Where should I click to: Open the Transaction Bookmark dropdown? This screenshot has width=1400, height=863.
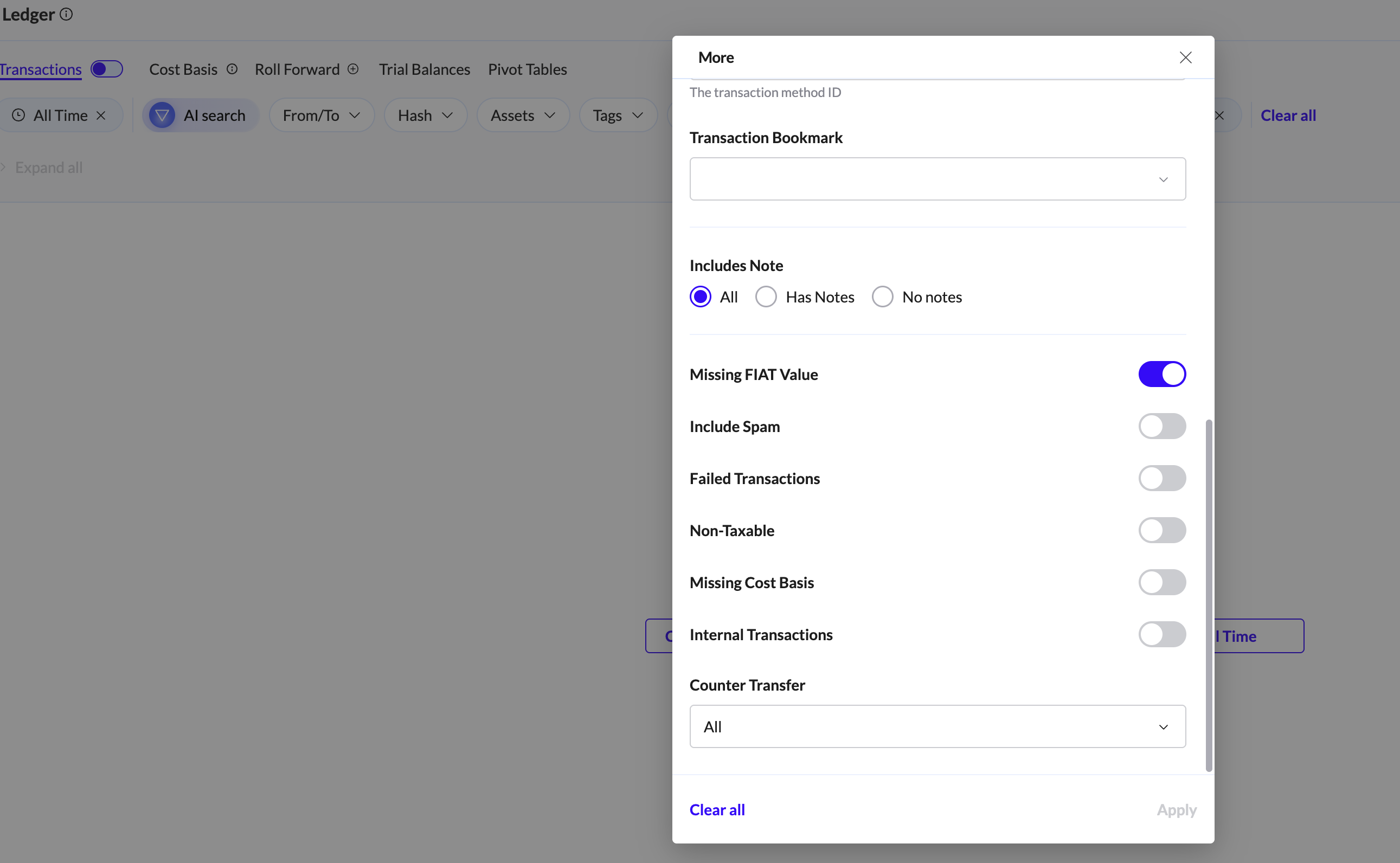point(937,179)
